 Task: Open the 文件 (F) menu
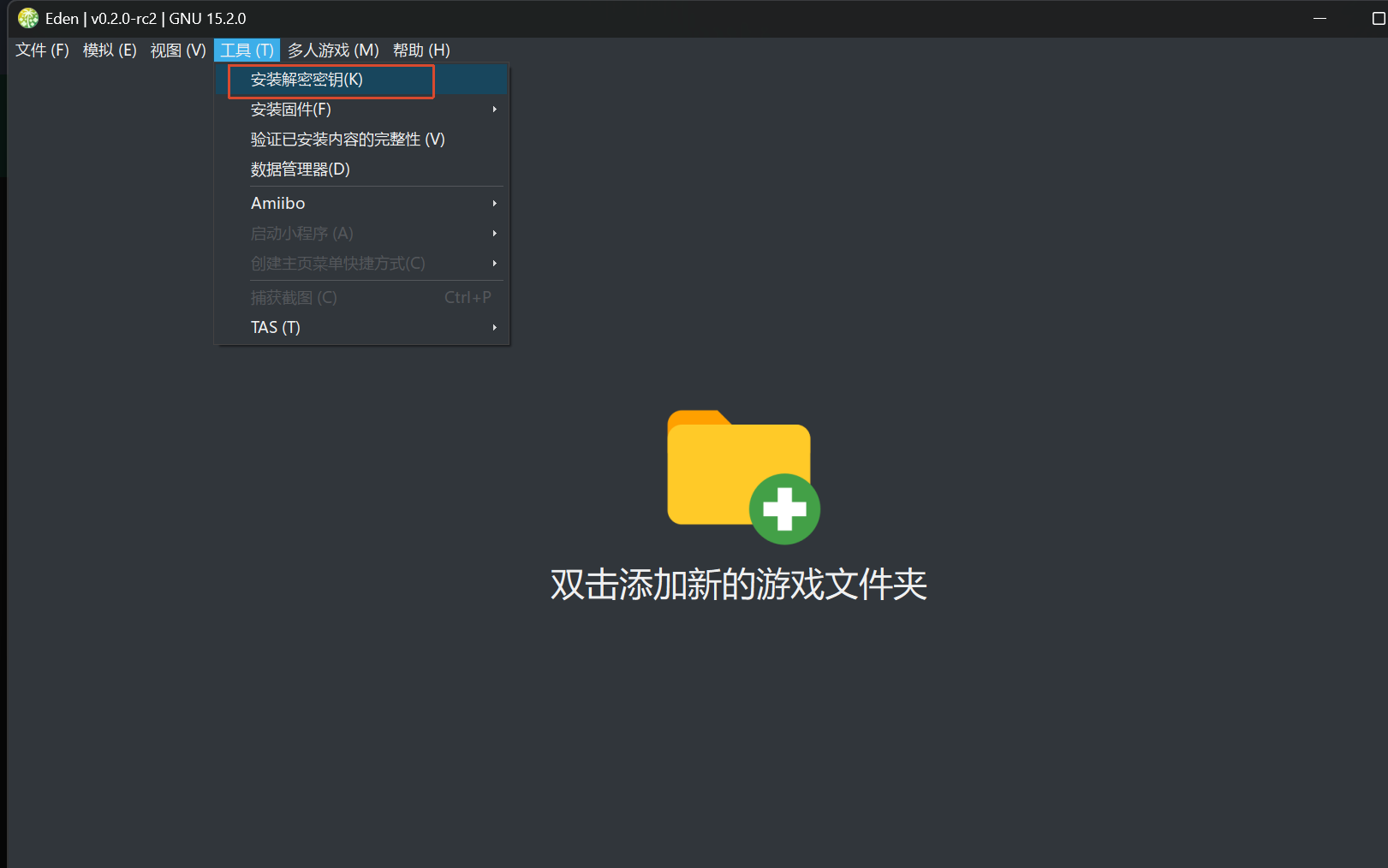[42, 51]
